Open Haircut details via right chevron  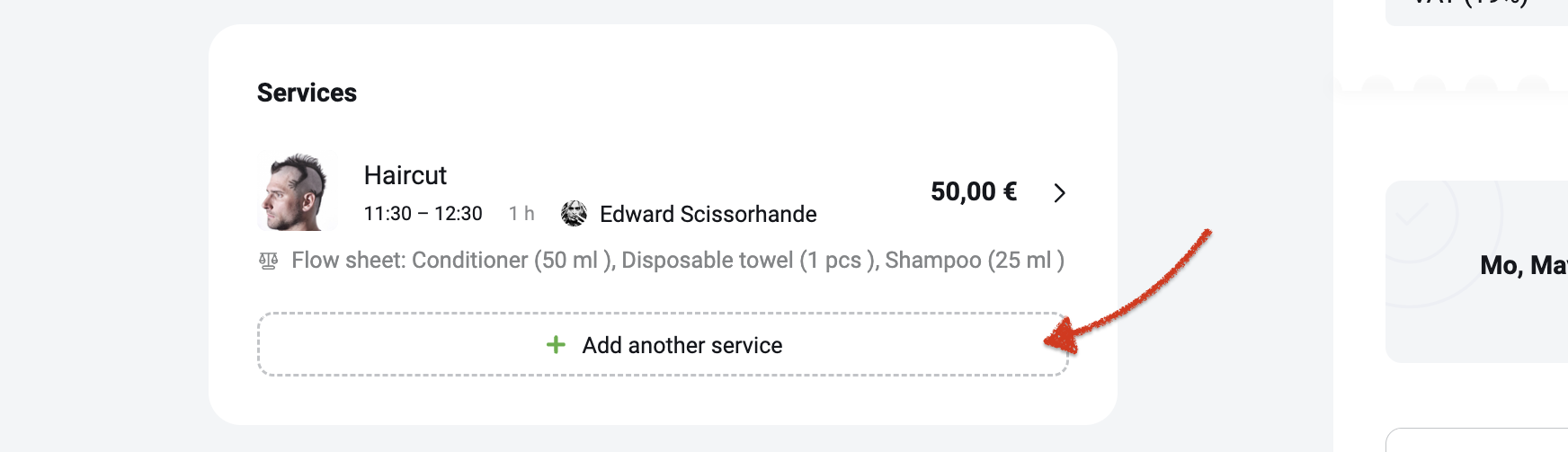(x=1059, y=192)
